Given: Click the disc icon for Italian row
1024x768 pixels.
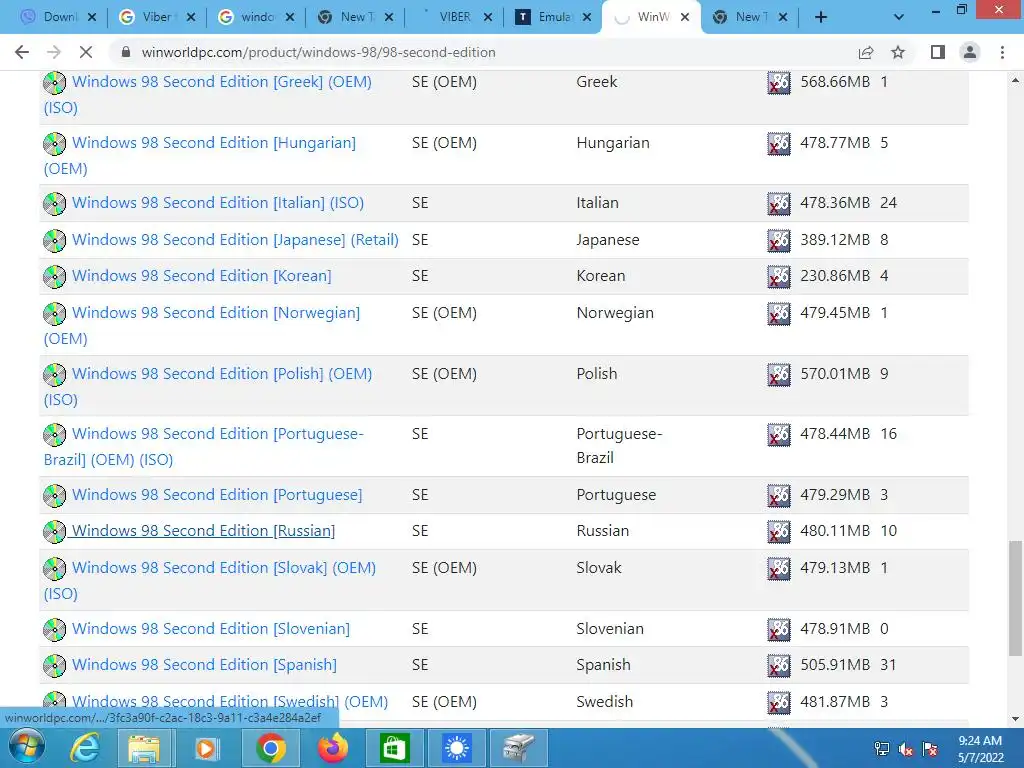Looking at the screenshot, I should tap(54, 204).
